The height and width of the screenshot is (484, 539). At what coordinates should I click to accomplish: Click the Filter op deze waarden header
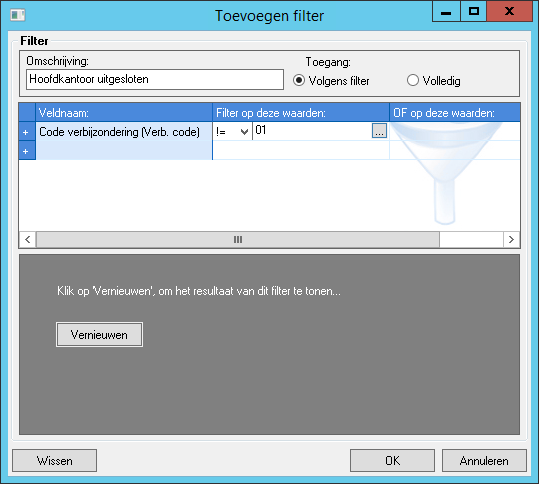301,113
